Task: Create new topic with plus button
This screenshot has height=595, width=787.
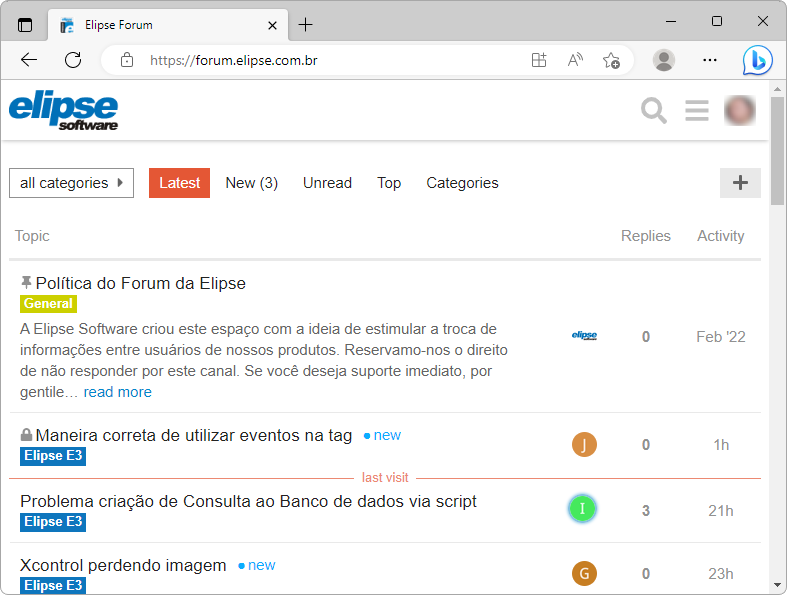Action: point(740,183)
